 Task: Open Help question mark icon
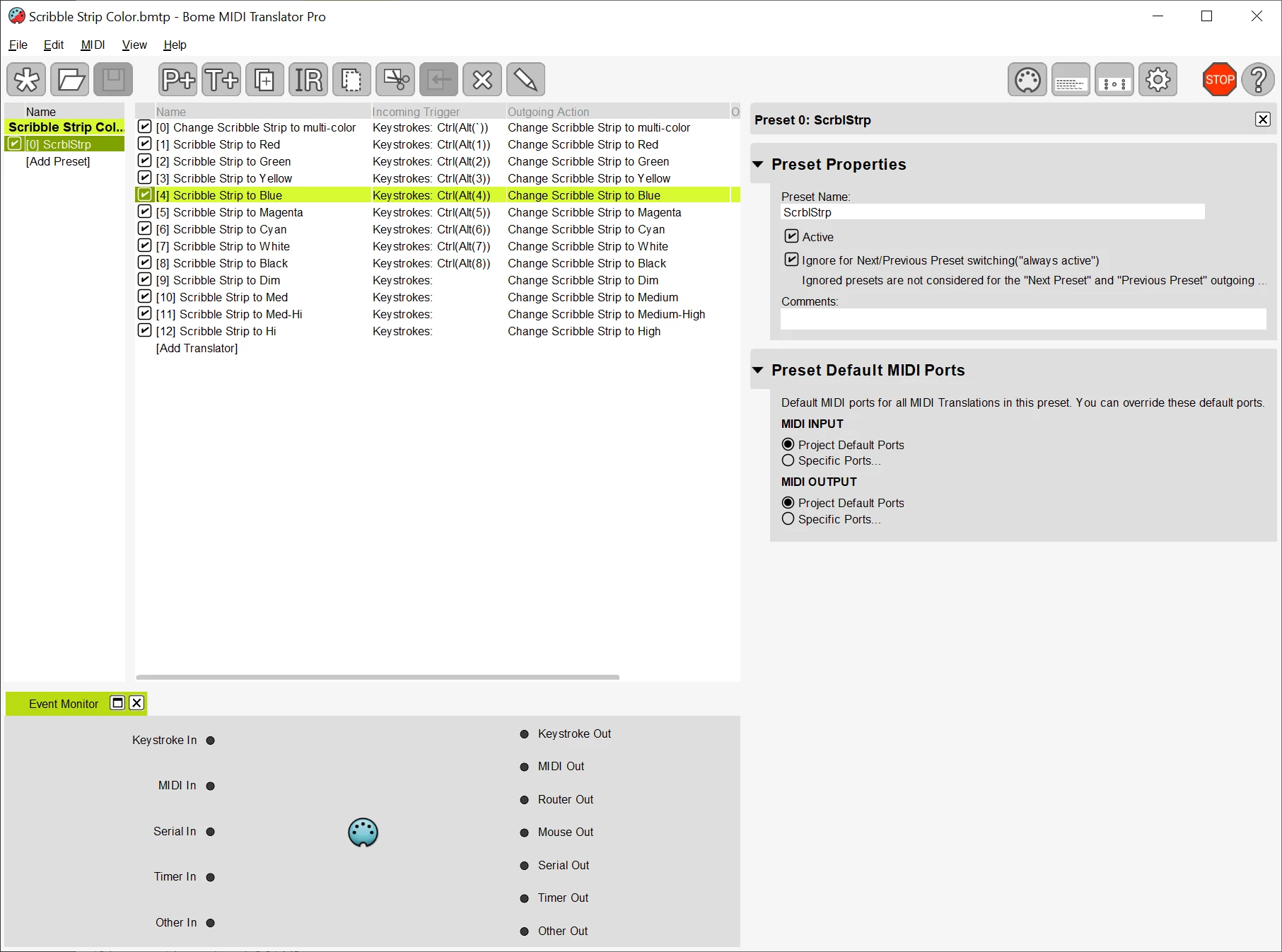click(x=1259, y=79)
